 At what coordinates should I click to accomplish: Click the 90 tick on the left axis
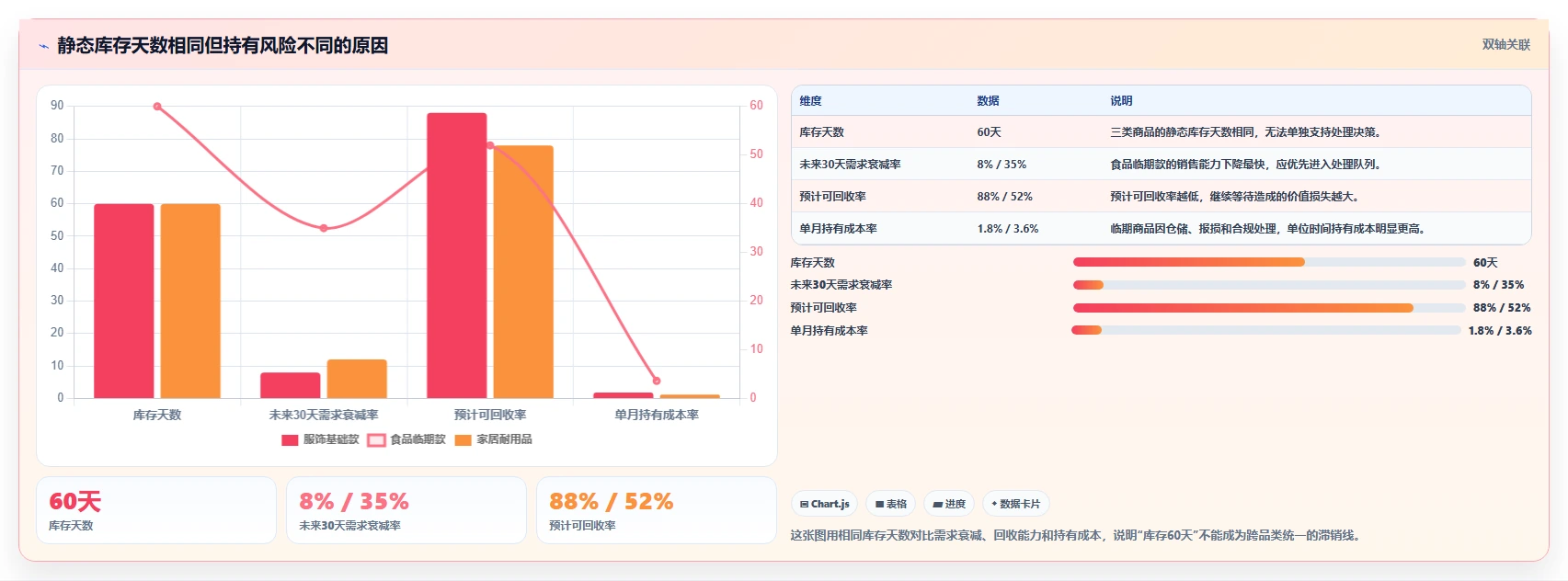(x=57, y=106)
